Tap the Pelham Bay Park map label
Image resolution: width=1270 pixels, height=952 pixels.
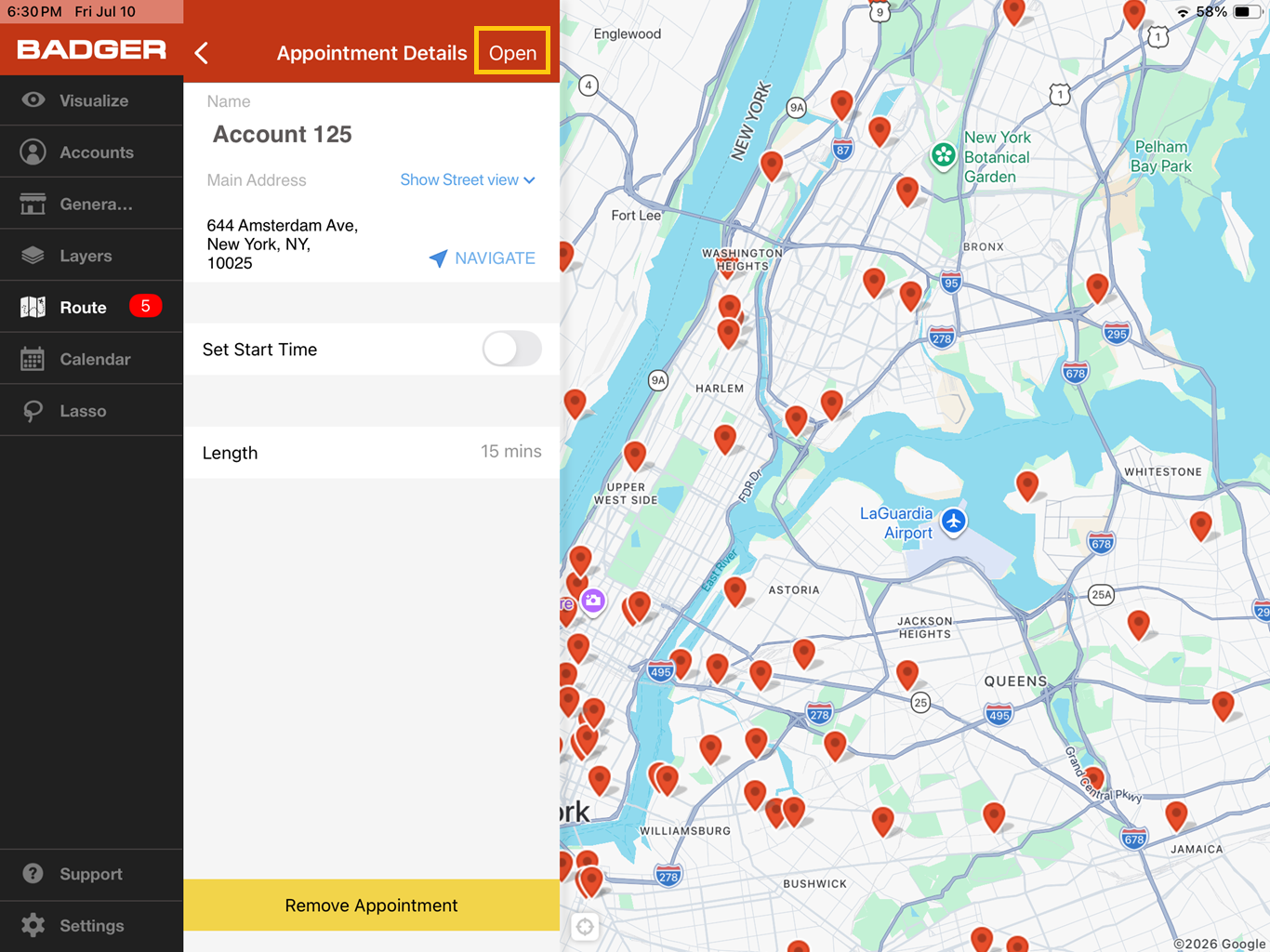pyautogui.click(x=1160, y=156)
